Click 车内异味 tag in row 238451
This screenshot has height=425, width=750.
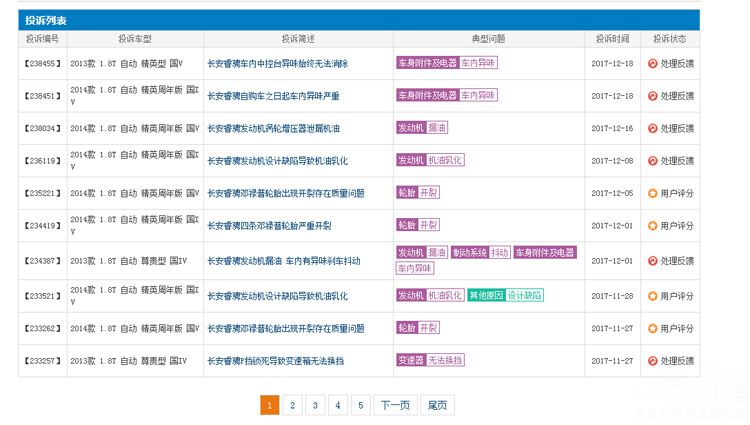point(478,95)
